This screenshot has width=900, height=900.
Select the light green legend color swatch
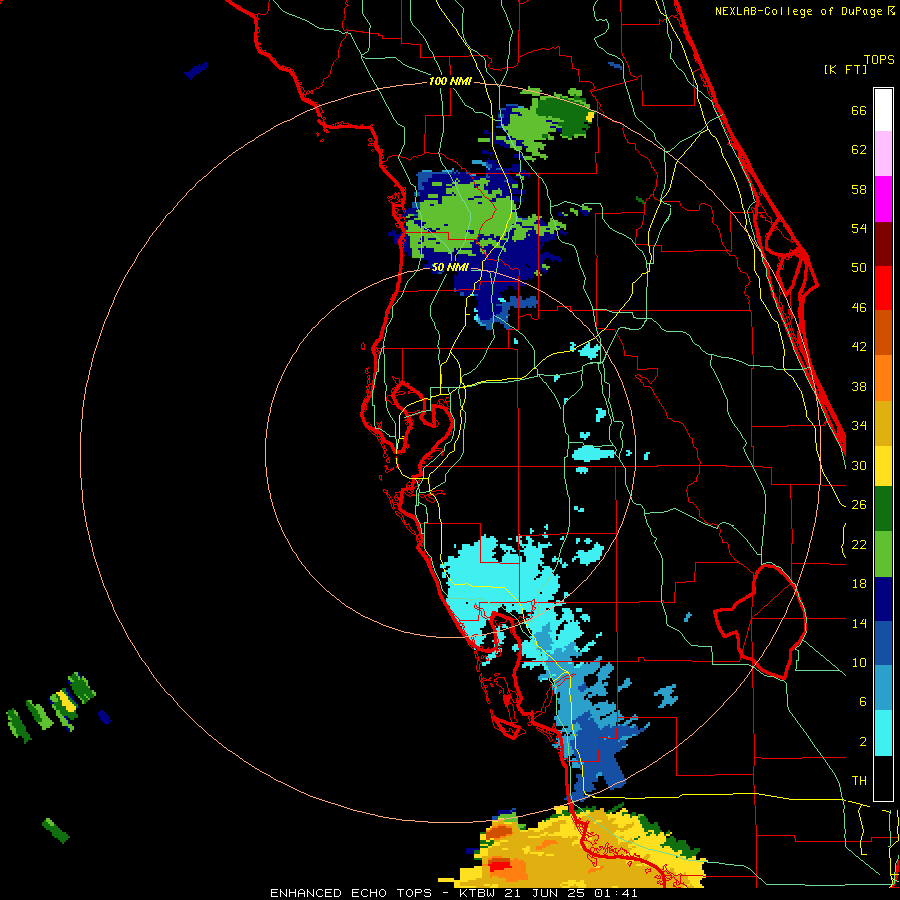point(883,554)
